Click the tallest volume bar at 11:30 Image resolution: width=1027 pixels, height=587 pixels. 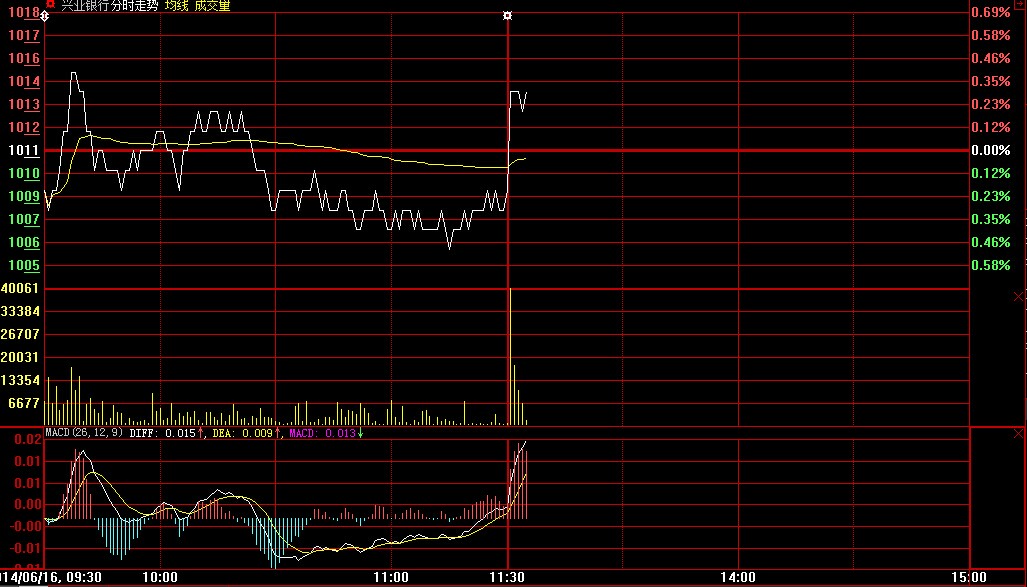(x=510, y=350)
